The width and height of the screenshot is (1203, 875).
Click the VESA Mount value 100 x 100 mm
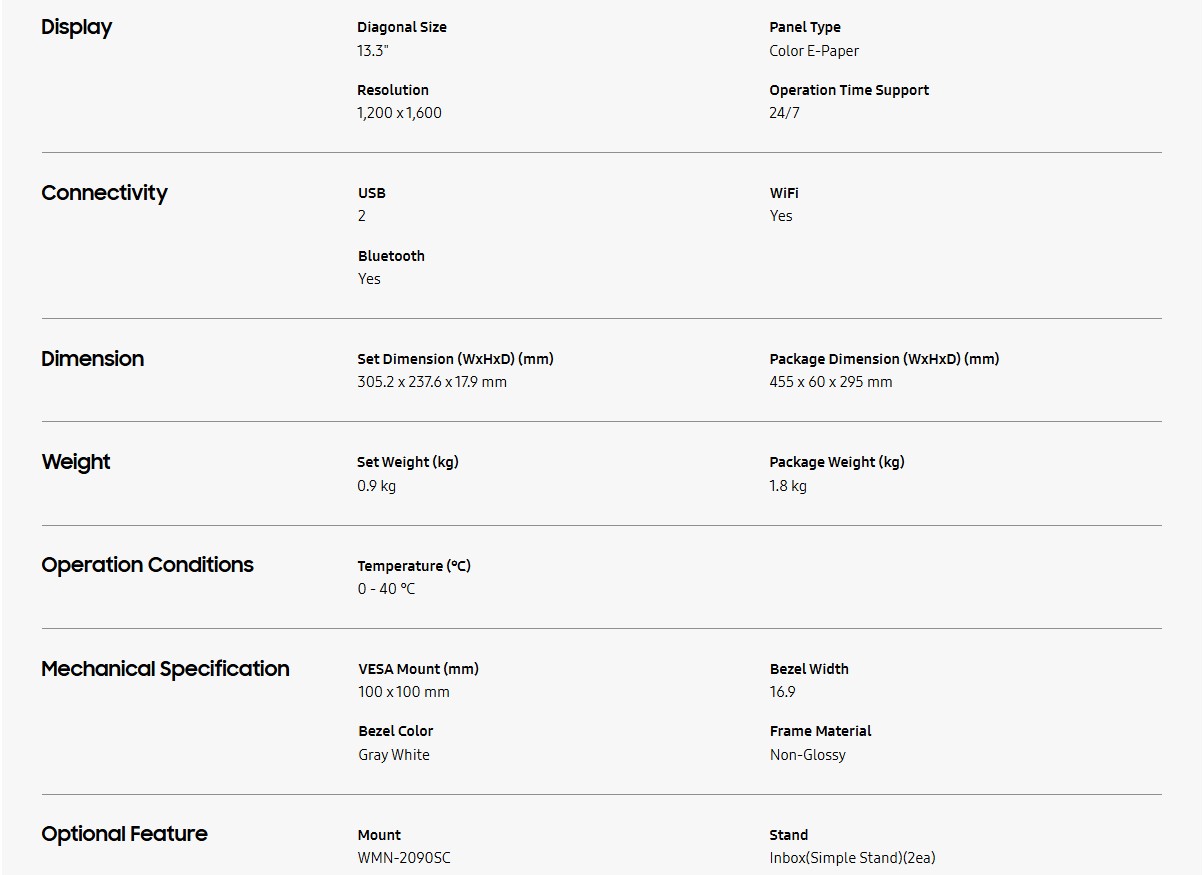click(404, 692)
